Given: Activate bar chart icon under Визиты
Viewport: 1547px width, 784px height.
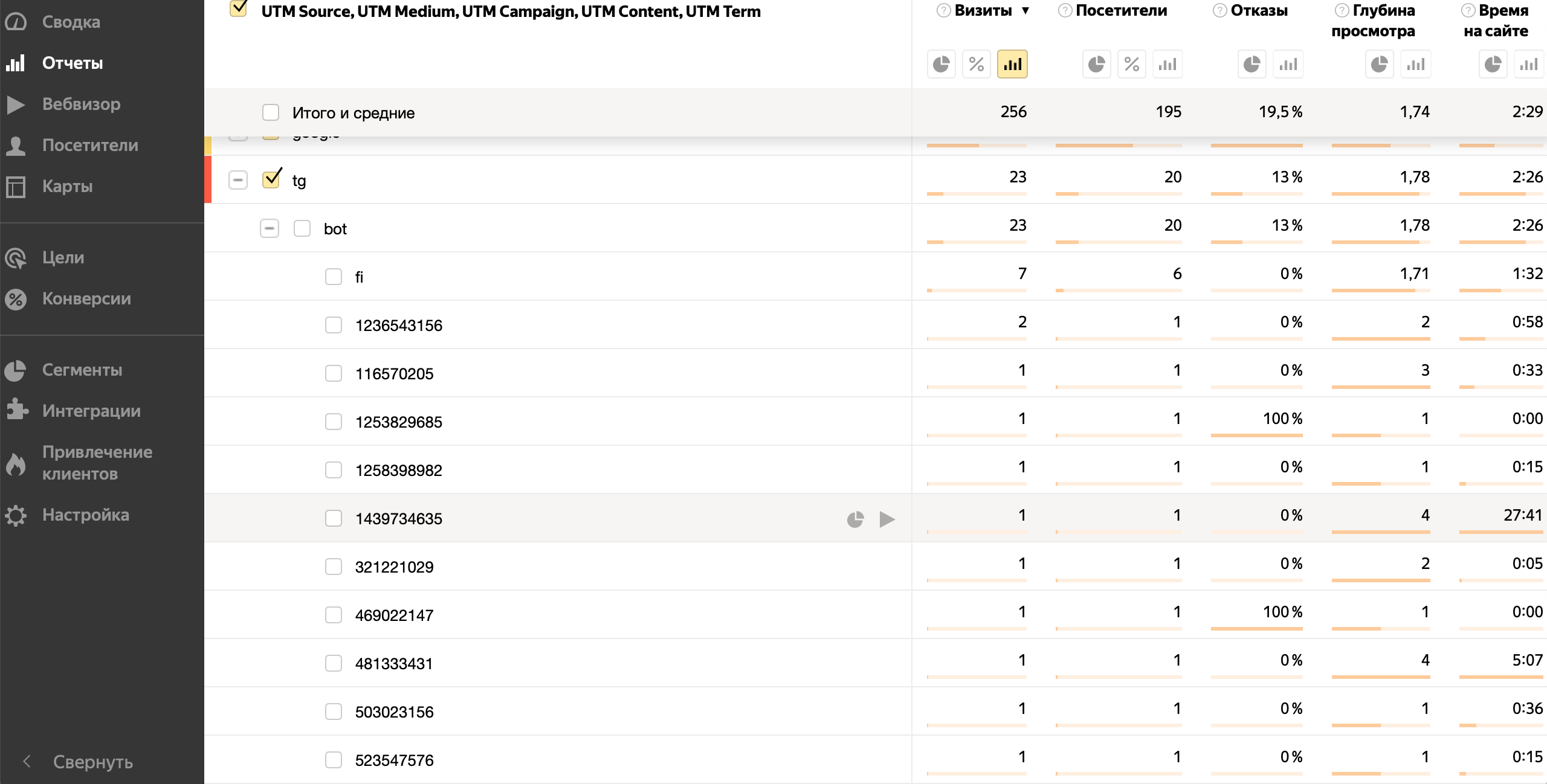Looking at the screenshot, I should pos(1012,64).
